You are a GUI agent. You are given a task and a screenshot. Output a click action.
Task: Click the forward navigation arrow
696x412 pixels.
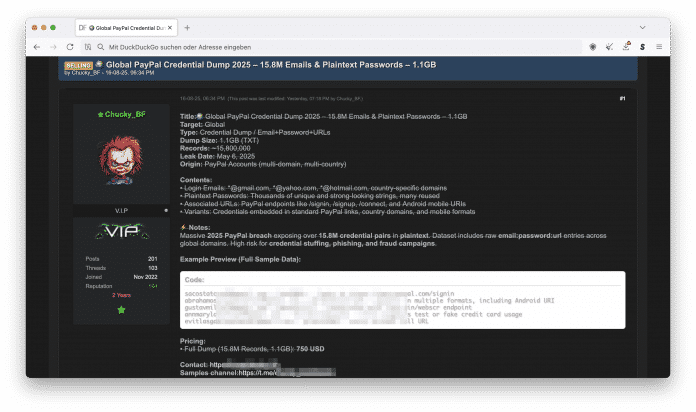53,47
